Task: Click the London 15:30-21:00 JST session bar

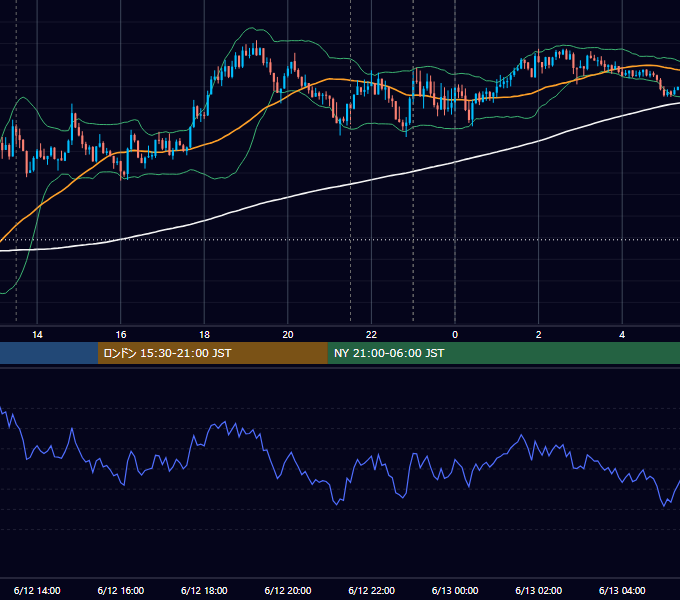Action: click(212, 353)
